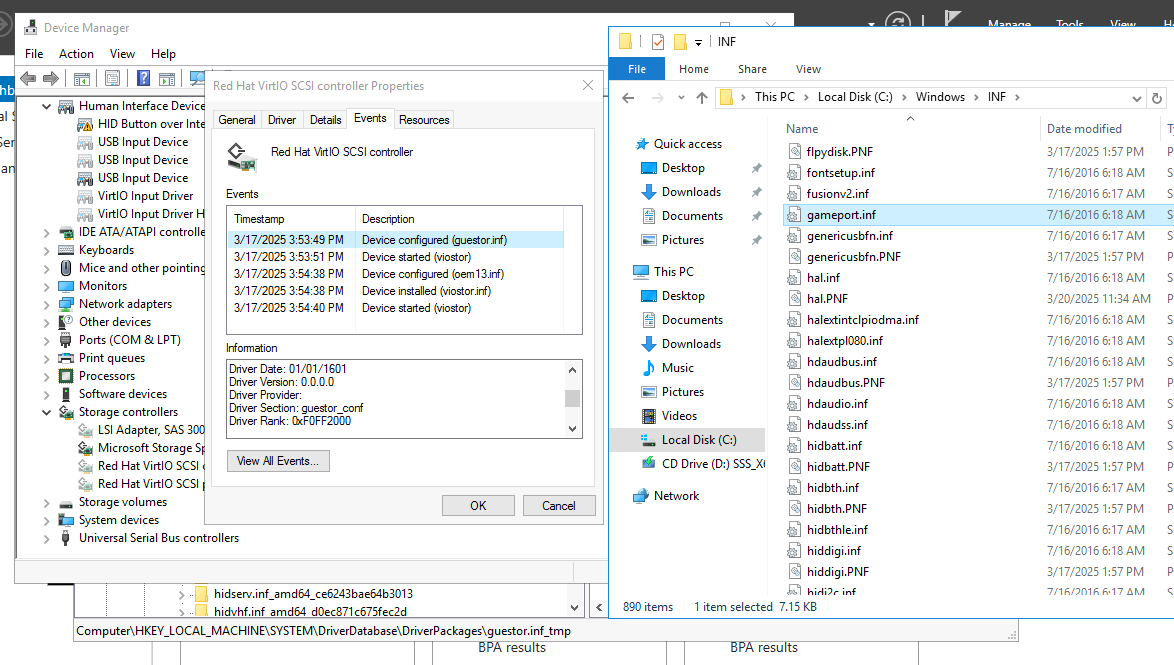Select Quick access star in navigation pane
1174x665 pixels.
641,144
